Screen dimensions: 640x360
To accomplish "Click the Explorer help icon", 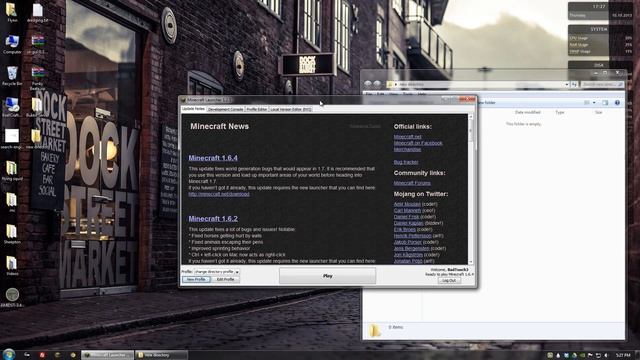I will pos(617,103).
